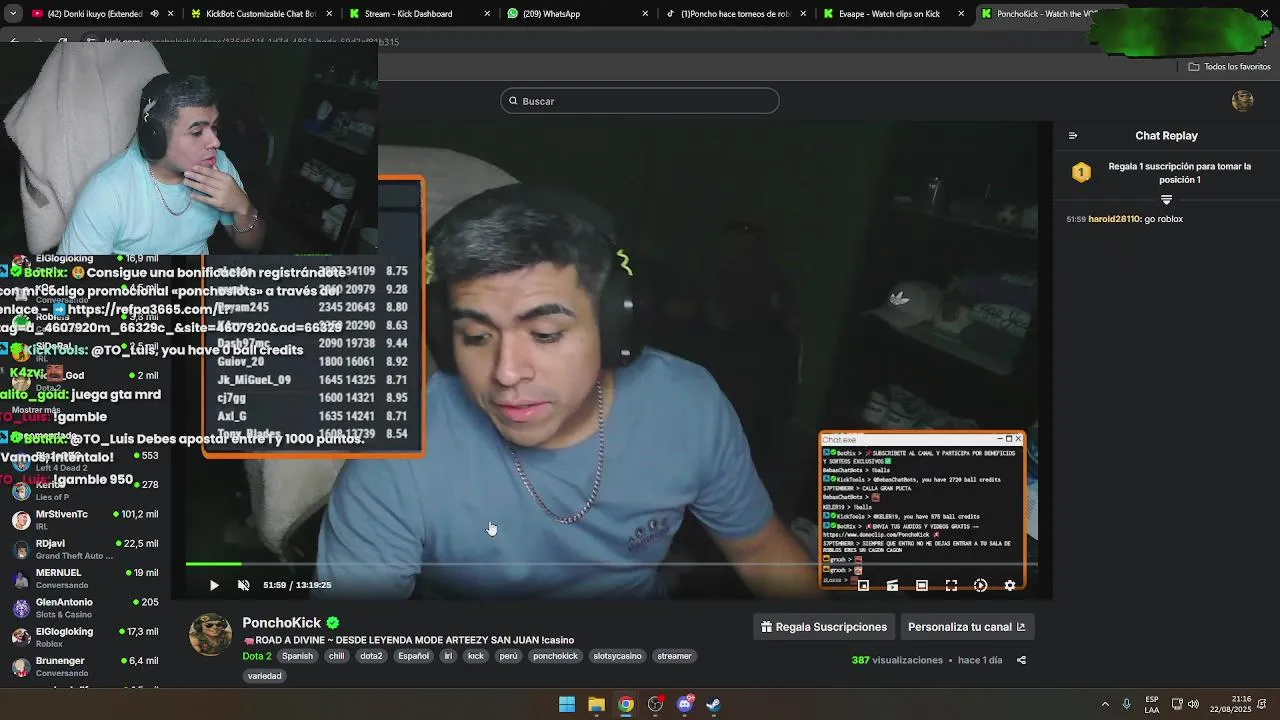
Task: Open the system volume control
Action: pyautogui.click(x=1193, y=704)
